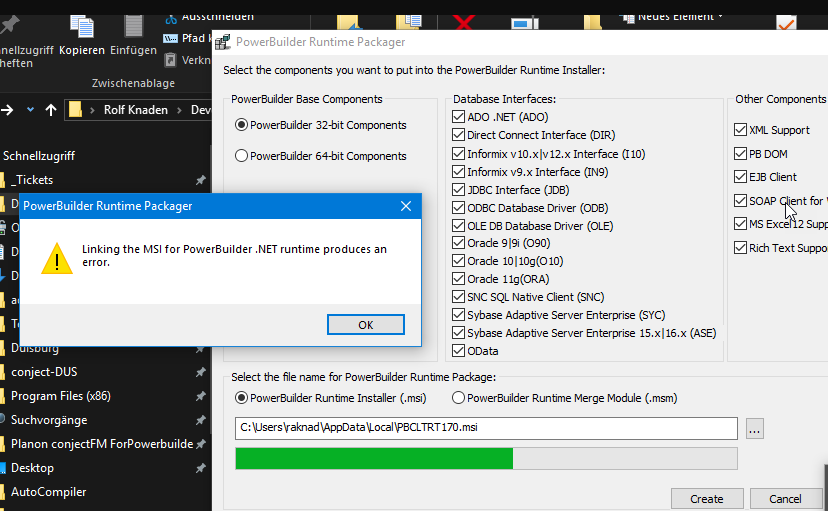Viewport: 828px width, 511px height.
Task: Uncheck the ADO .NET (ADO) checkbox
Action: click(x=459, y=117)
